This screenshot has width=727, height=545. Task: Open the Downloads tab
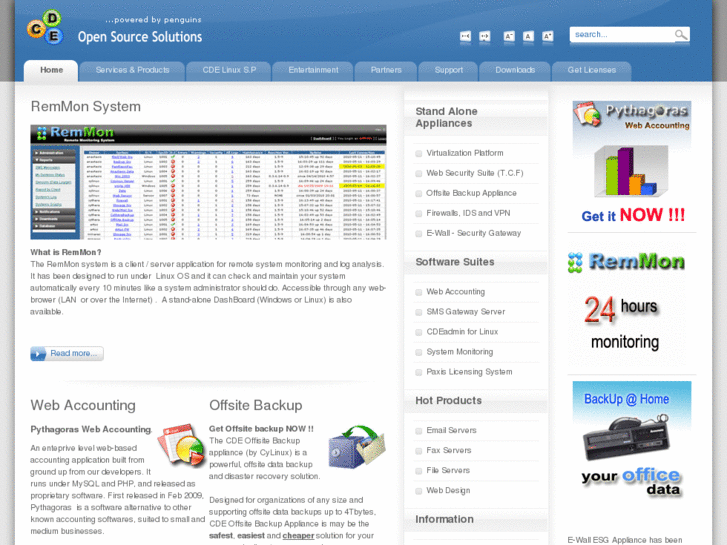[x=515, y=70]
